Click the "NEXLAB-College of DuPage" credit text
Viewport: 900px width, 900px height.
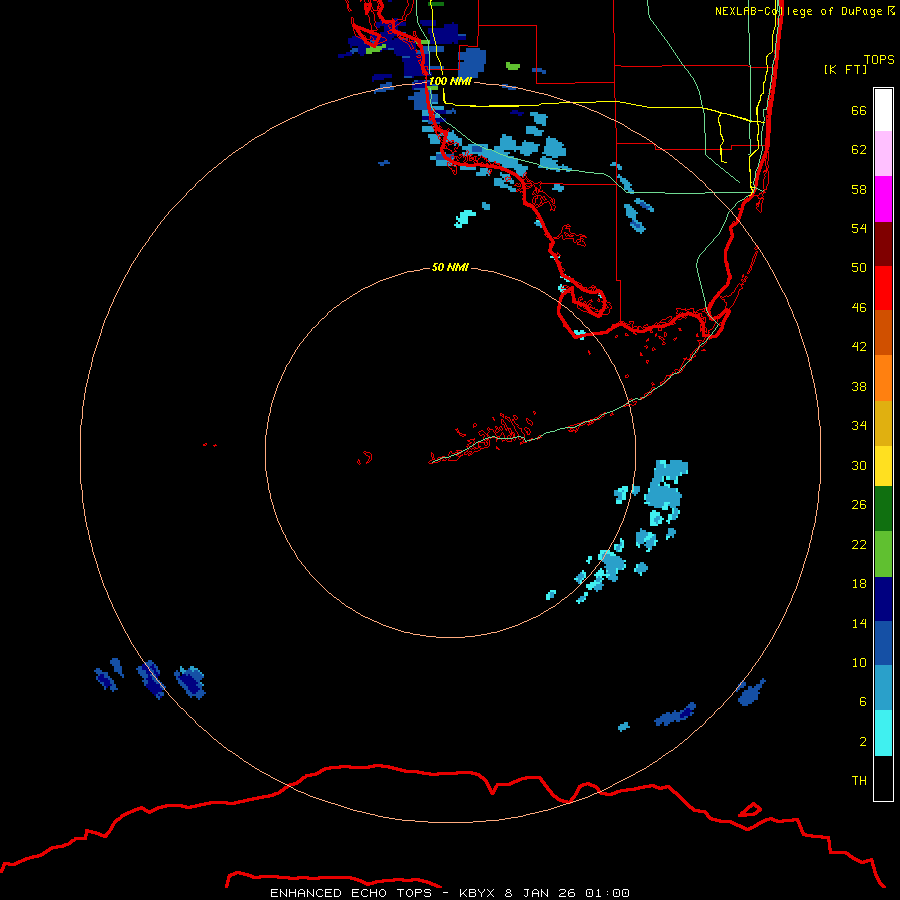coord(798,11)
